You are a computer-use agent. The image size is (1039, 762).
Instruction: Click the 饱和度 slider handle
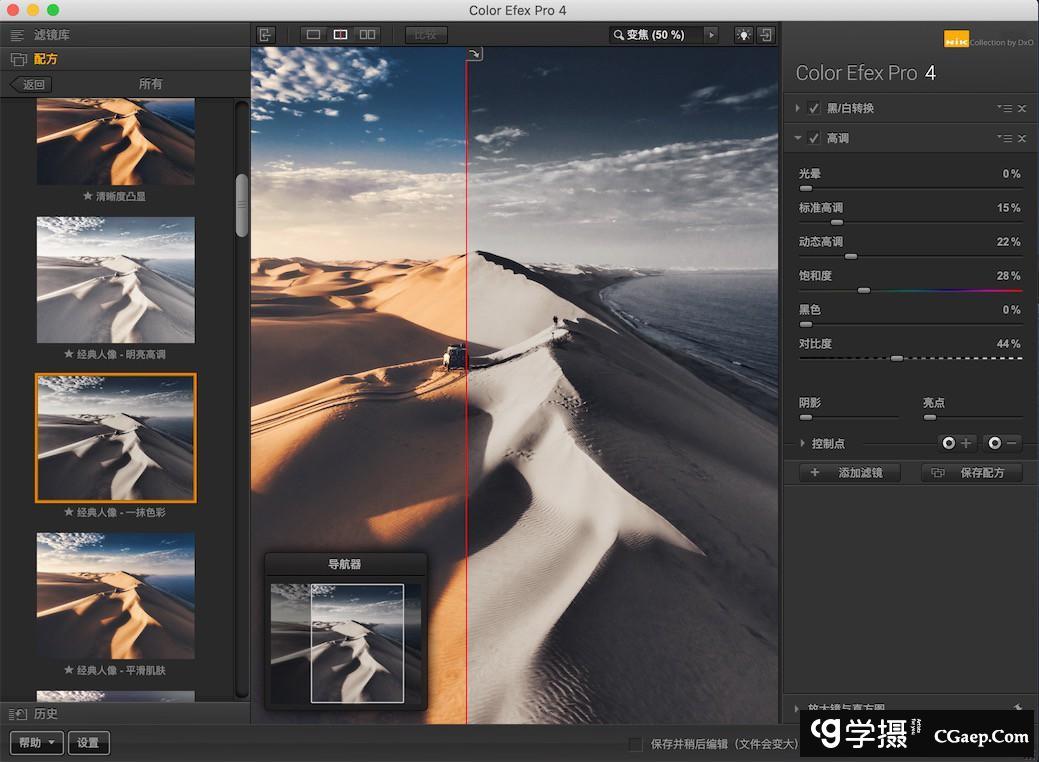(x=864, y=290)
